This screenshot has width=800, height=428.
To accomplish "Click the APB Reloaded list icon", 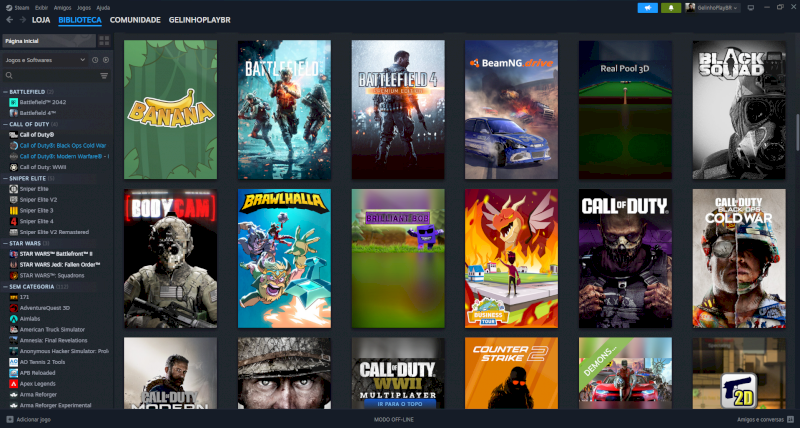I will click(x=14, y=373).
